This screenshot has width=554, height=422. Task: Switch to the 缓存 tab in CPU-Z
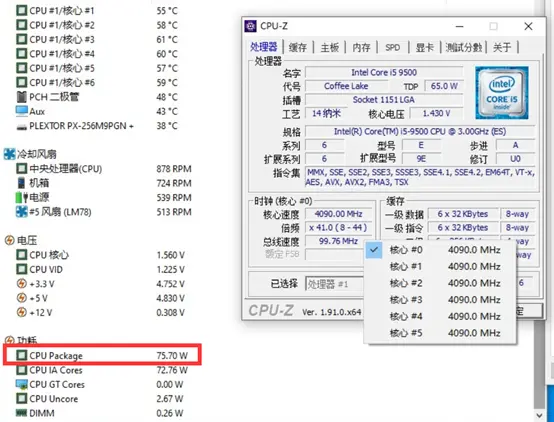tap(298, 47)
